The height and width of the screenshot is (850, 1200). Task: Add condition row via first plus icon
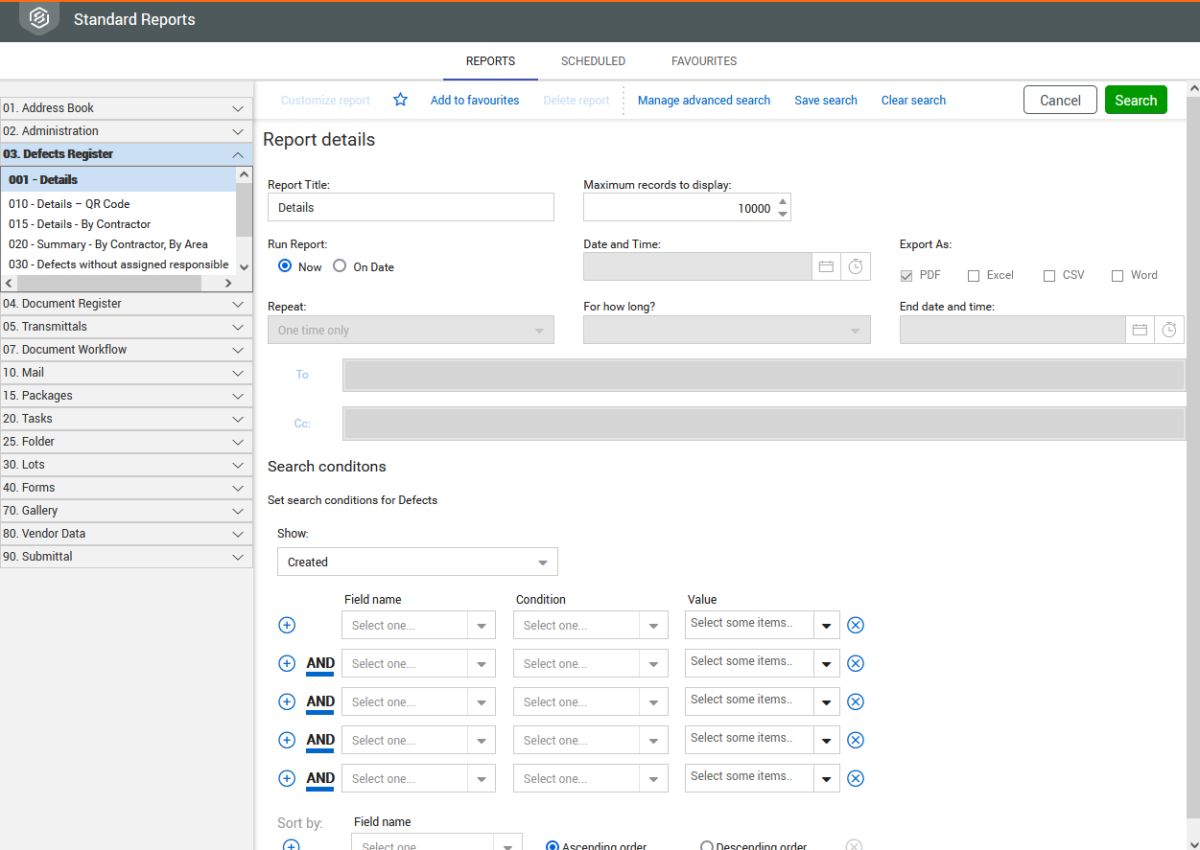(x=287, y=625)
